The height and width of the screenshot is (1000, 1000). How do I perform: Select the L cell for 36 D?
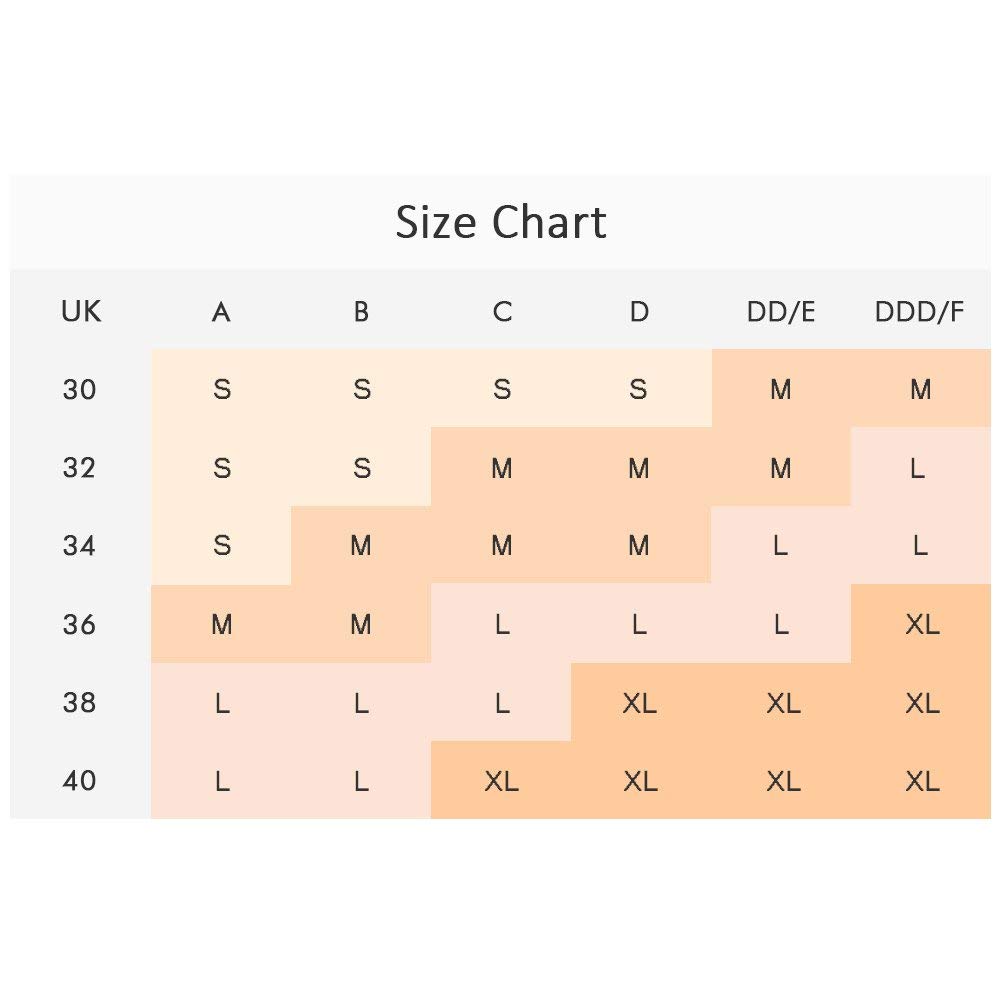(x=639, y=624)
